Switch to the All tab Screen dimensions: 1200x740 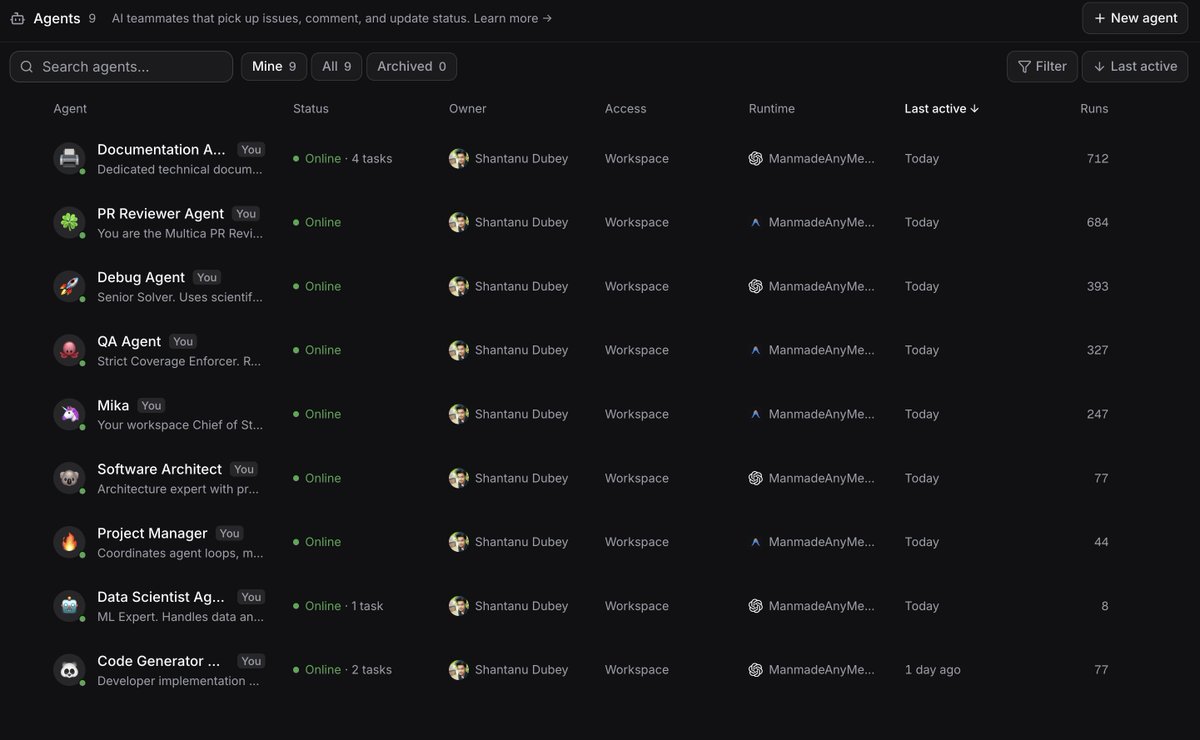coord(337,66)
